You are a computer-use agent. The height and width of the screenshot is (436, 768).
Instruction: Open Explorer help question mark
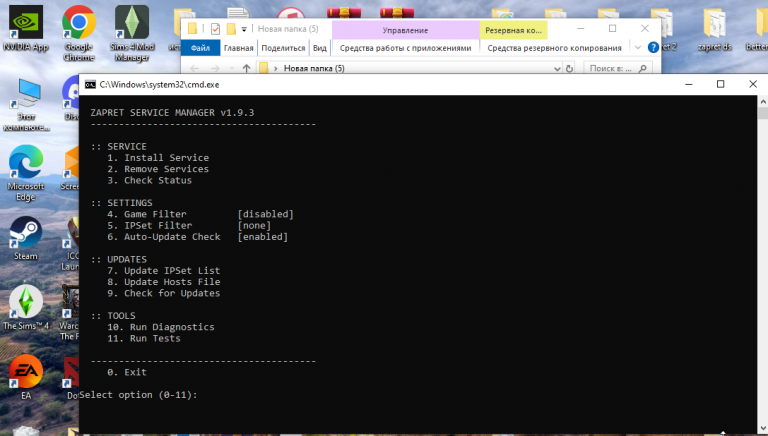click(653, 48)
